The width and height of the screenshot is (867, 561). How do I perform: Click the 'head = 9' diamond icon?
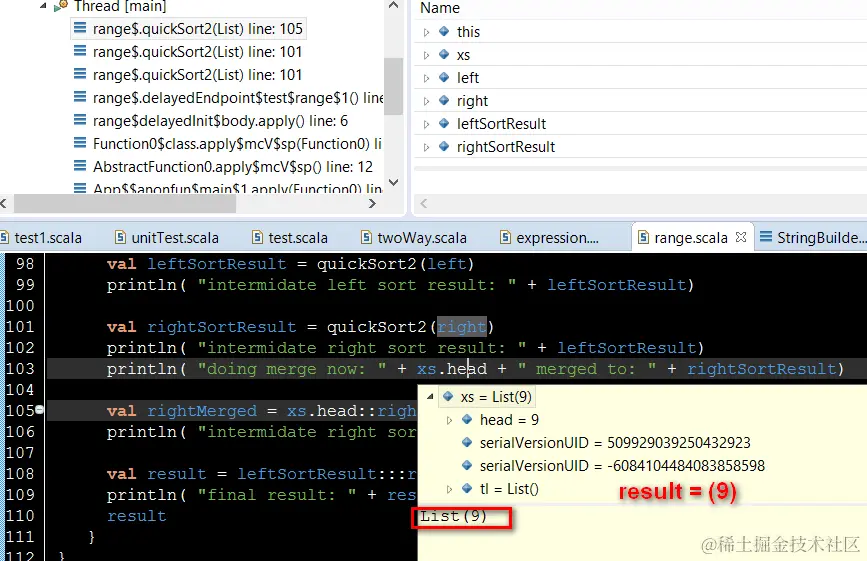click(x=467, y=420)
